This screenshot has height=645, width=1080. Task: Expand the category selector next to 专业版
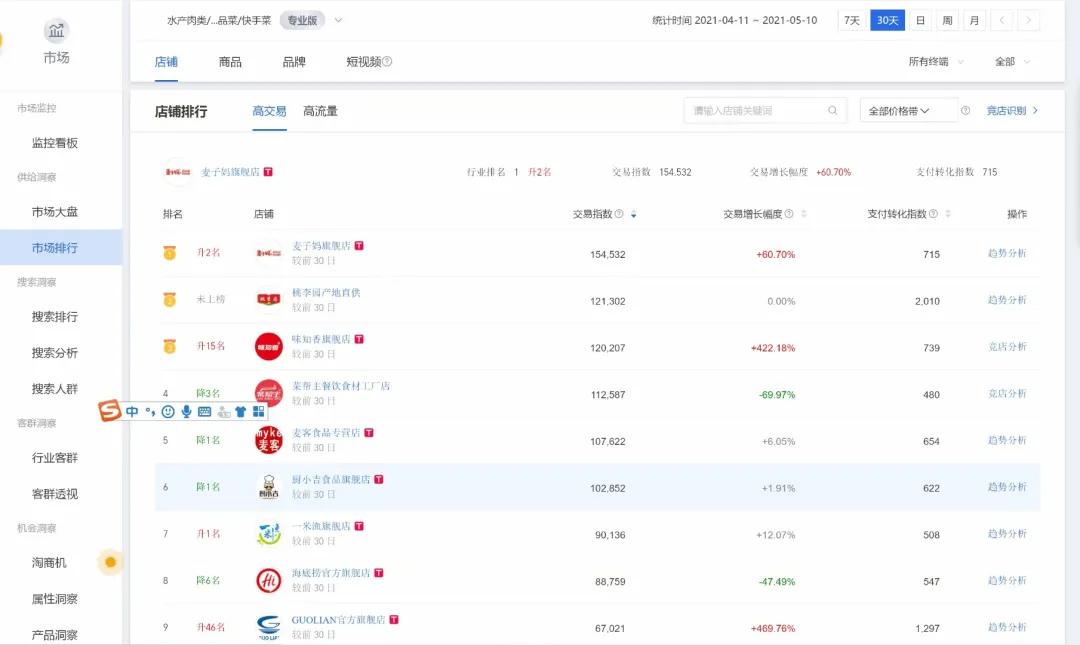pyautogui.click(x=338, y=19)
